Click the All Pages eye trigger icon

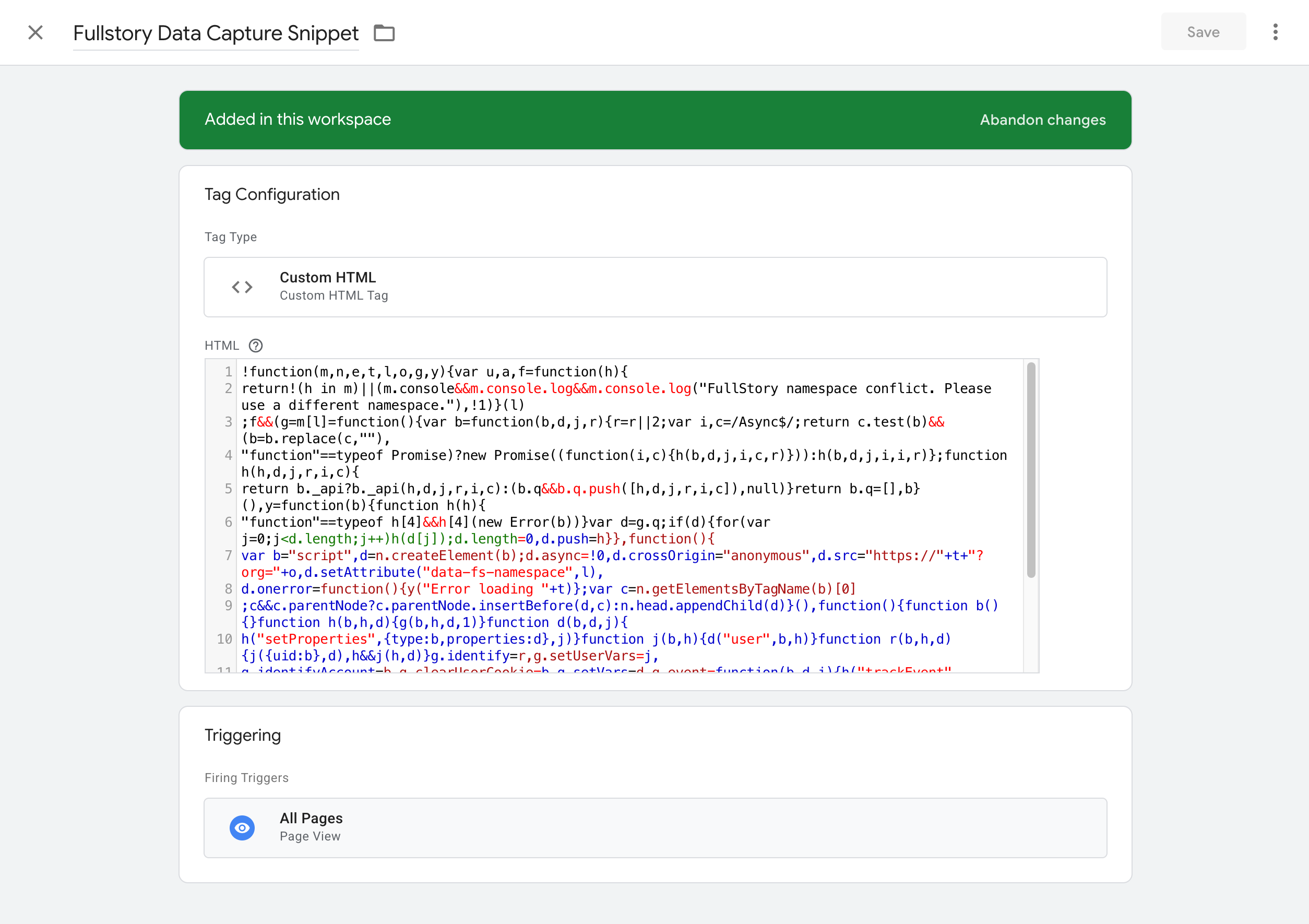(242, 827)
